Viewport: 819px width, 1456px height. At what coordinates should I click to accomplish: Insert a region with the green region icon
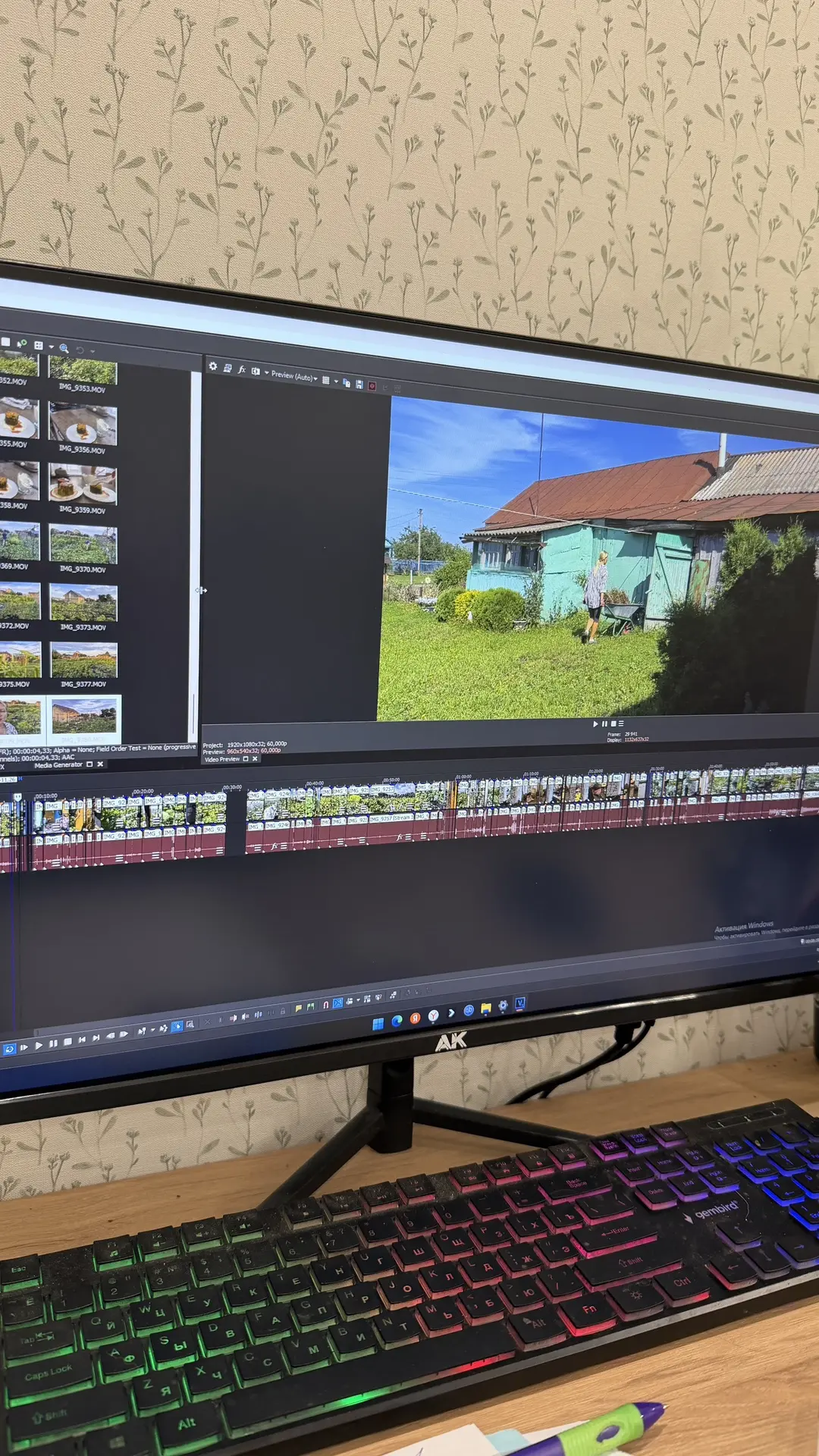310,1006
